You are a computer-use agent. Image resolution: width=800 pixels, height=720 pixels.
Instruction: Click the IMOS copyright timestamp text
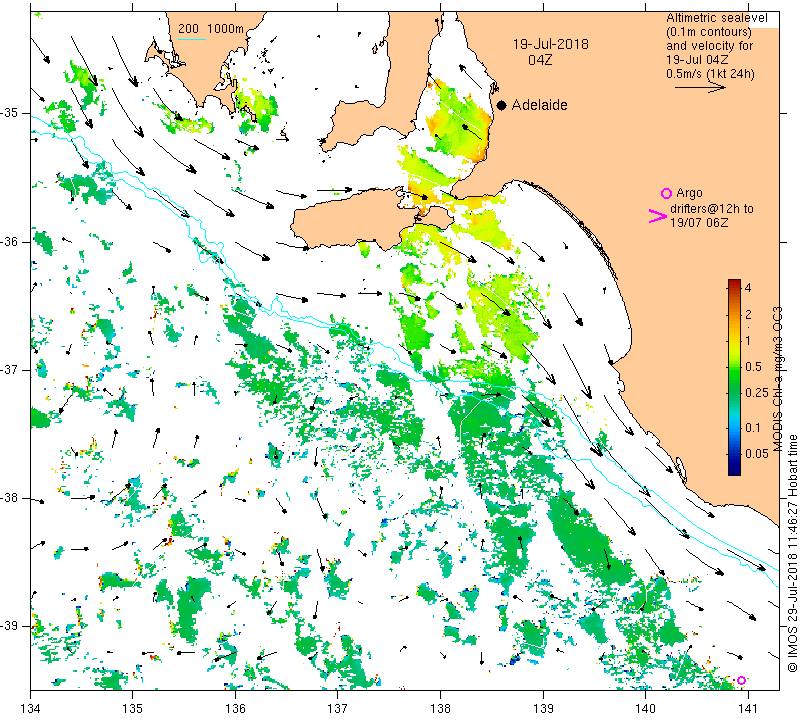[792, 553]
